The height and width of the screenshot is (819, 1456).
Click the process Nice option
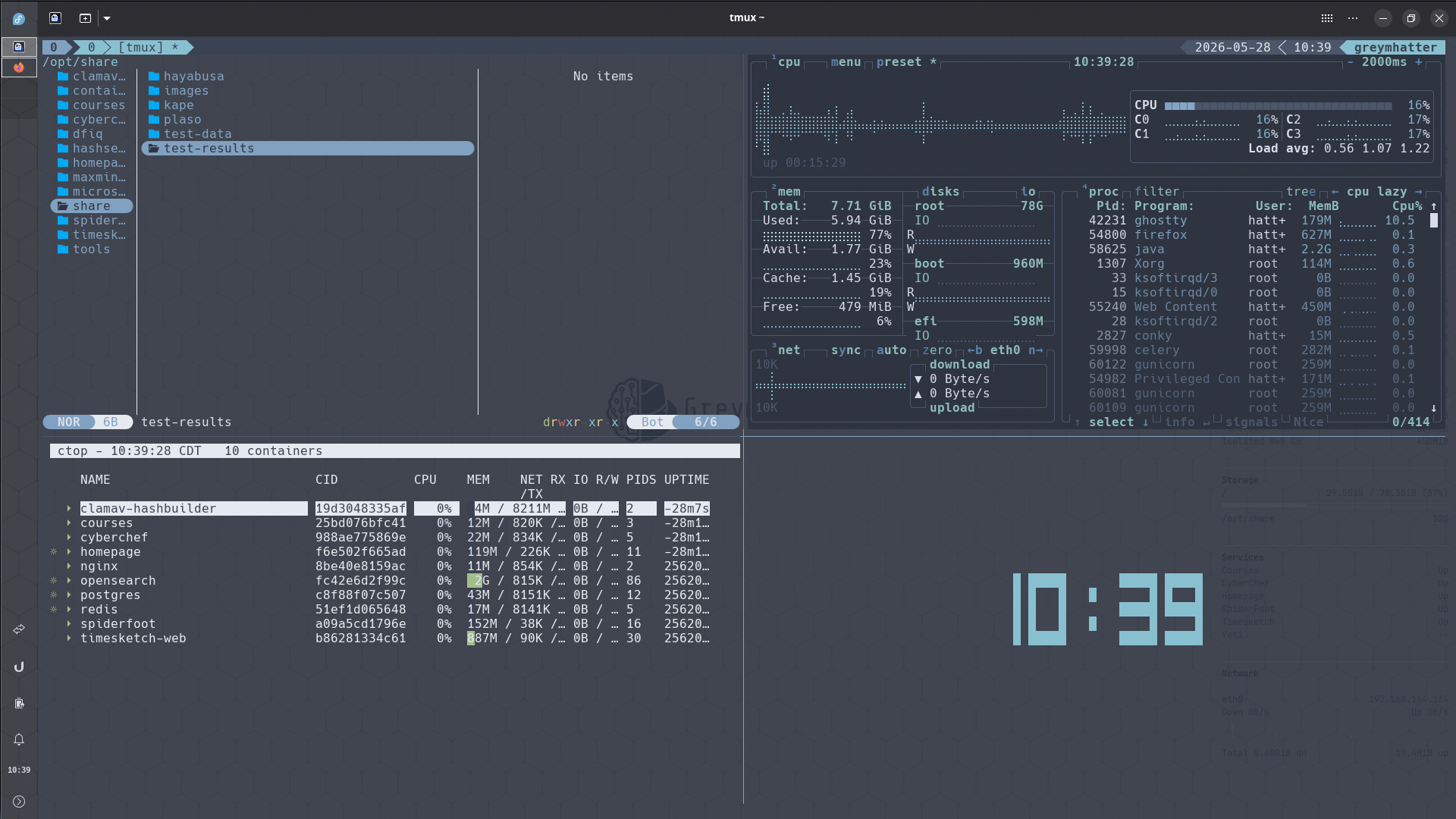1308,422
